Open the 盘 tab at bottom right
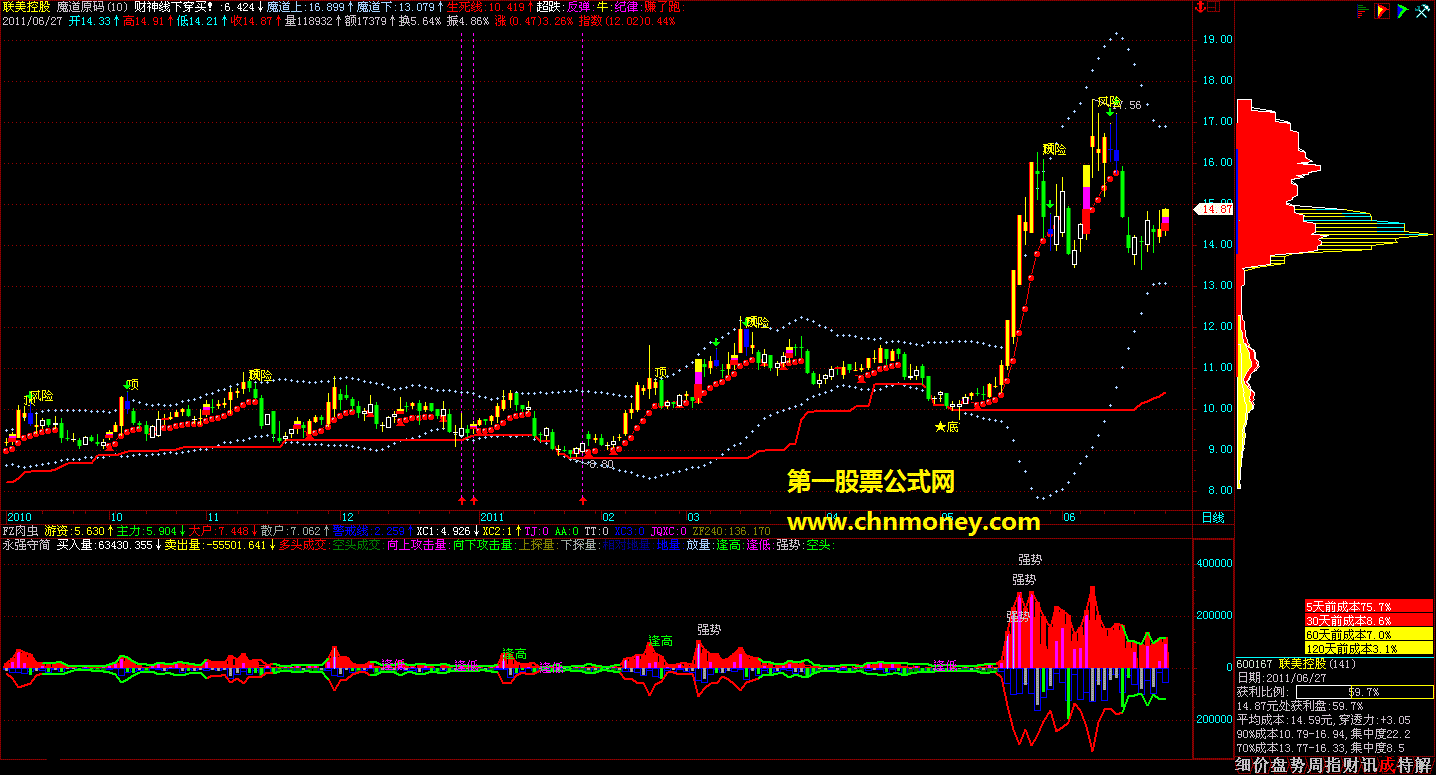The height and width of the screenshot is (775, 1436). click(x=1279, y=765)
